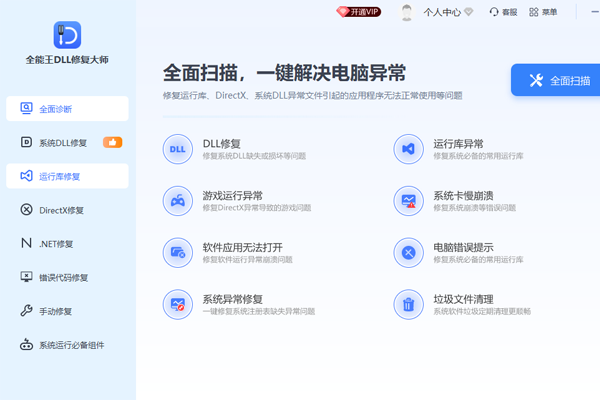Viewport: 600px width, 400px height.
Task: Click the DirectX修复 circled X icon
Action: (x=26, y=209)
